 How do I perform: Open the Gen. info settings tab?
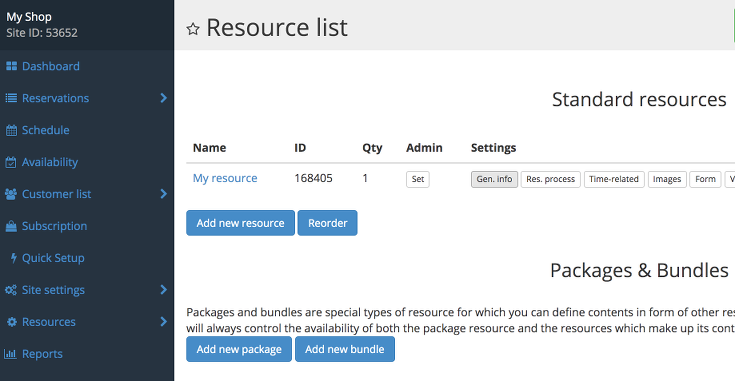tap(494, 179)
